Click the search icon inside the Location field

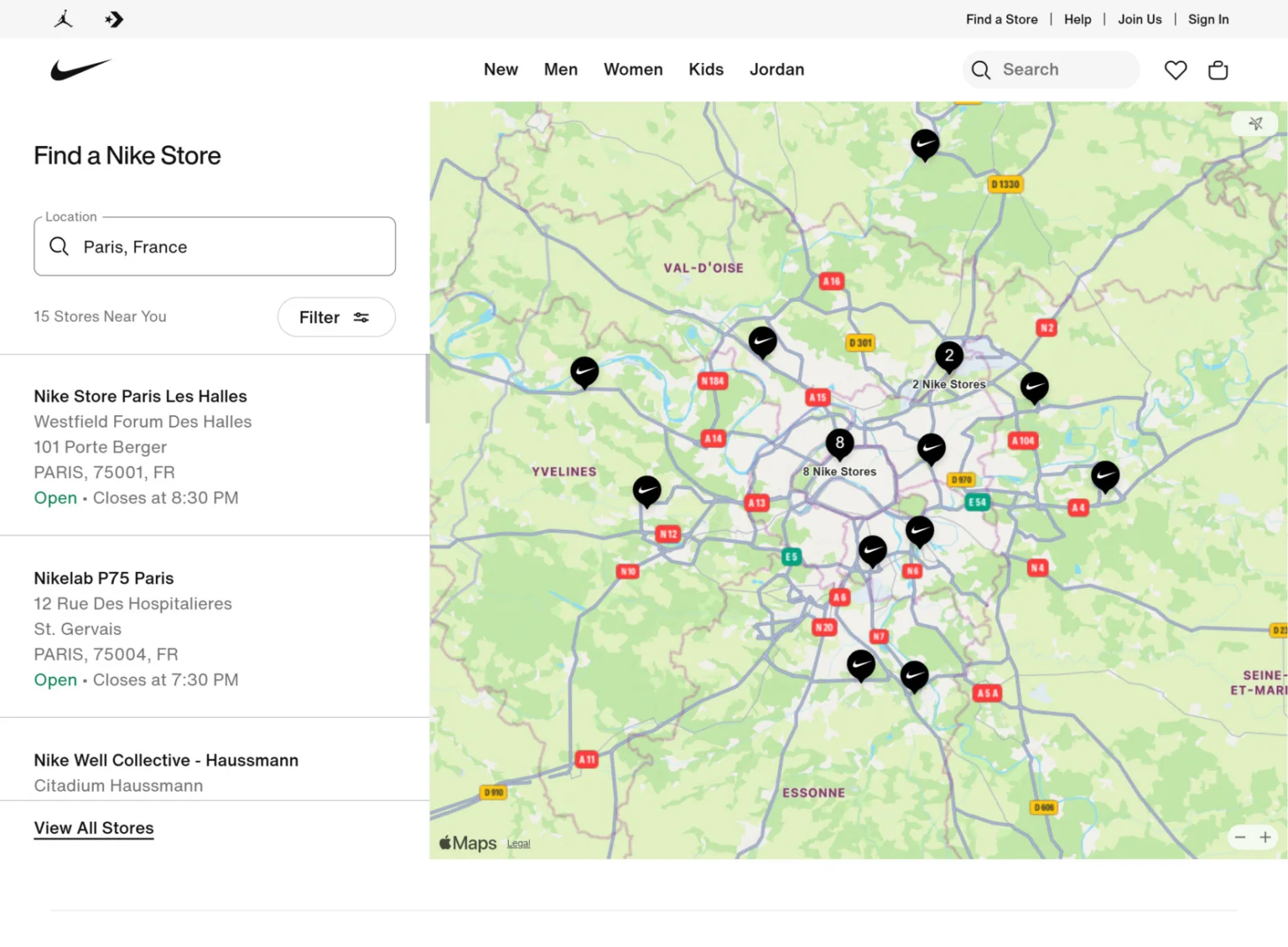coord(59,246)
